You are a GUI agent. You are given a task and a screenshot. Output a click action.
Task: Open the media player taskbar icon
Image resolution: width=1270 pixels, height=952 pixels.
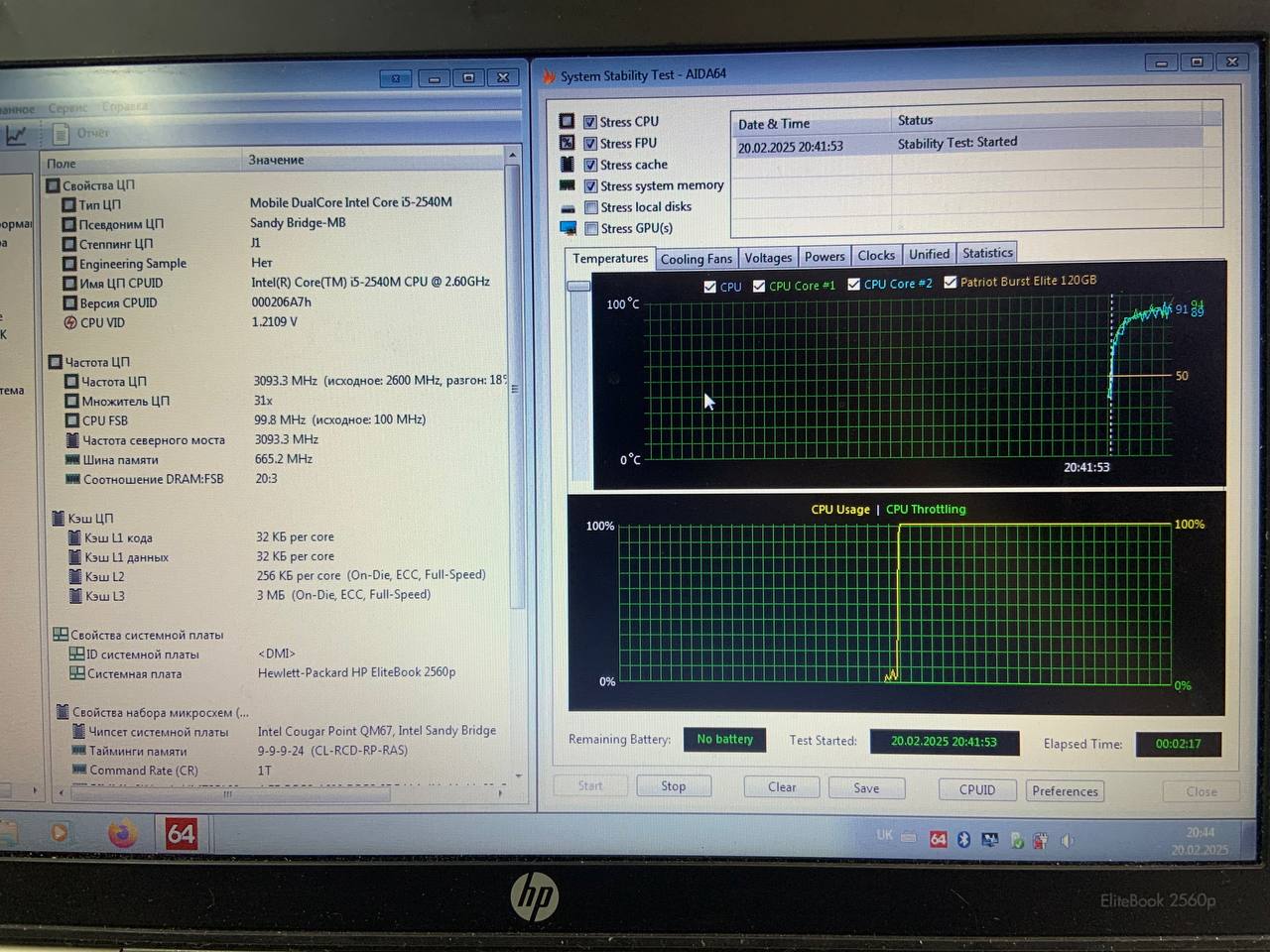pyautogui.click(x=59, y=832)
